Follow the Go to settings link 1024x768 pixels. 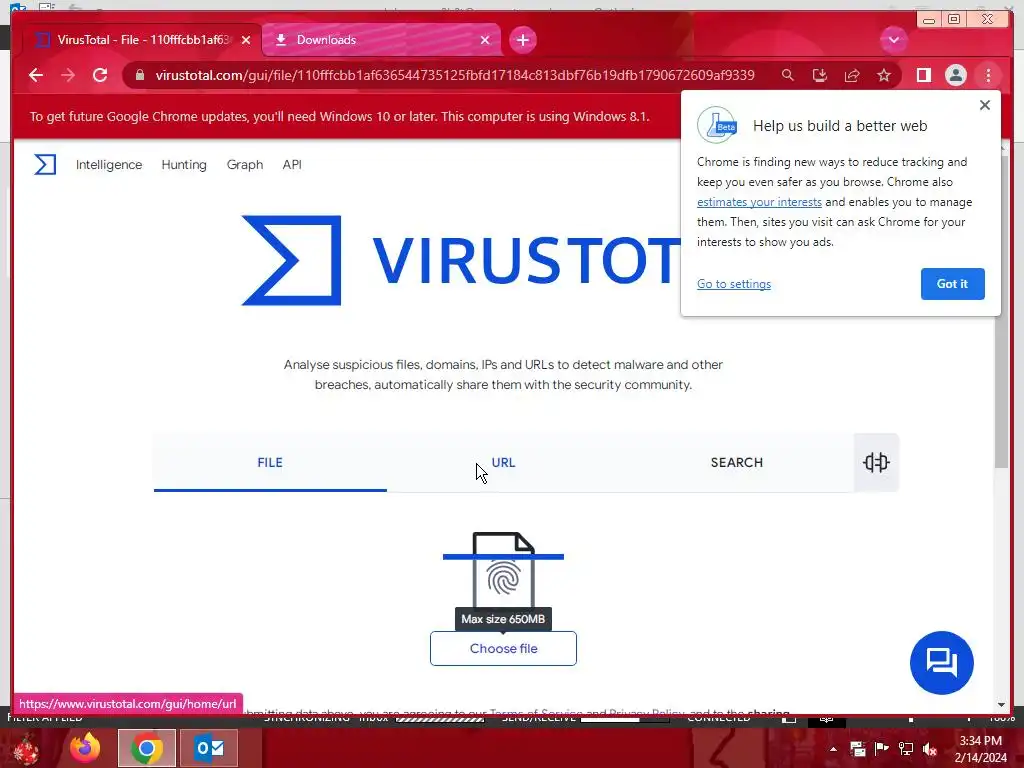click(733, 283)
